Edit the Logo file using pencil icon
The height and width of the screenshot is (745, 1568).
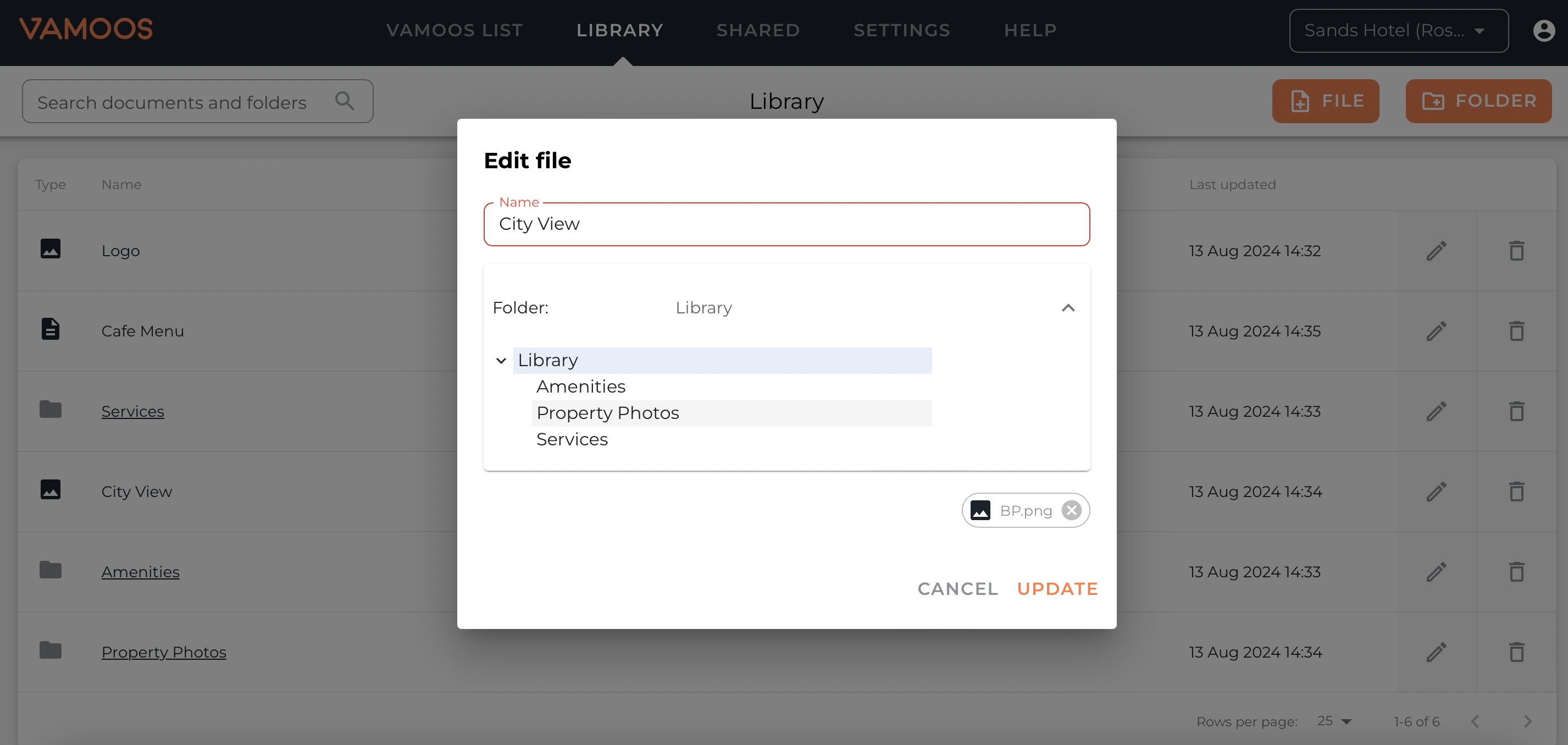coord(1436,250)
